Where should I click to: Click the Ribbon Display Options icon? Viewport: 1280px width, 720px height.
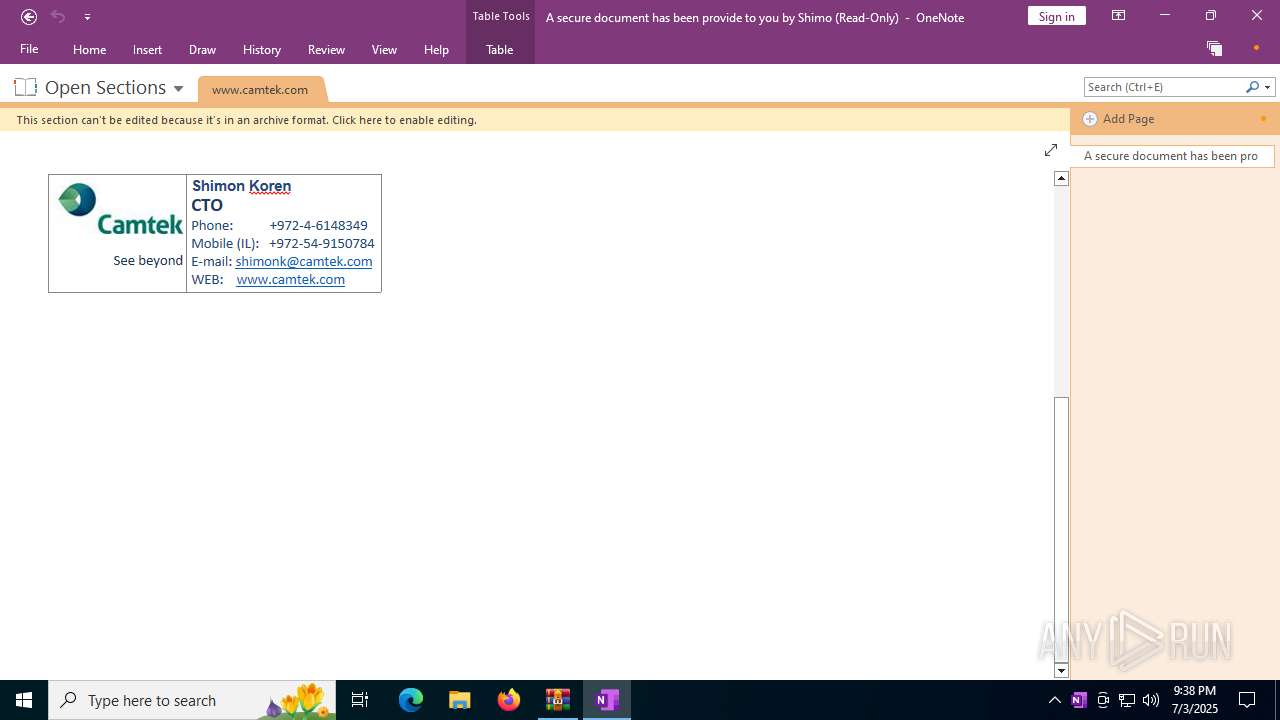(x=1118, y=16)
